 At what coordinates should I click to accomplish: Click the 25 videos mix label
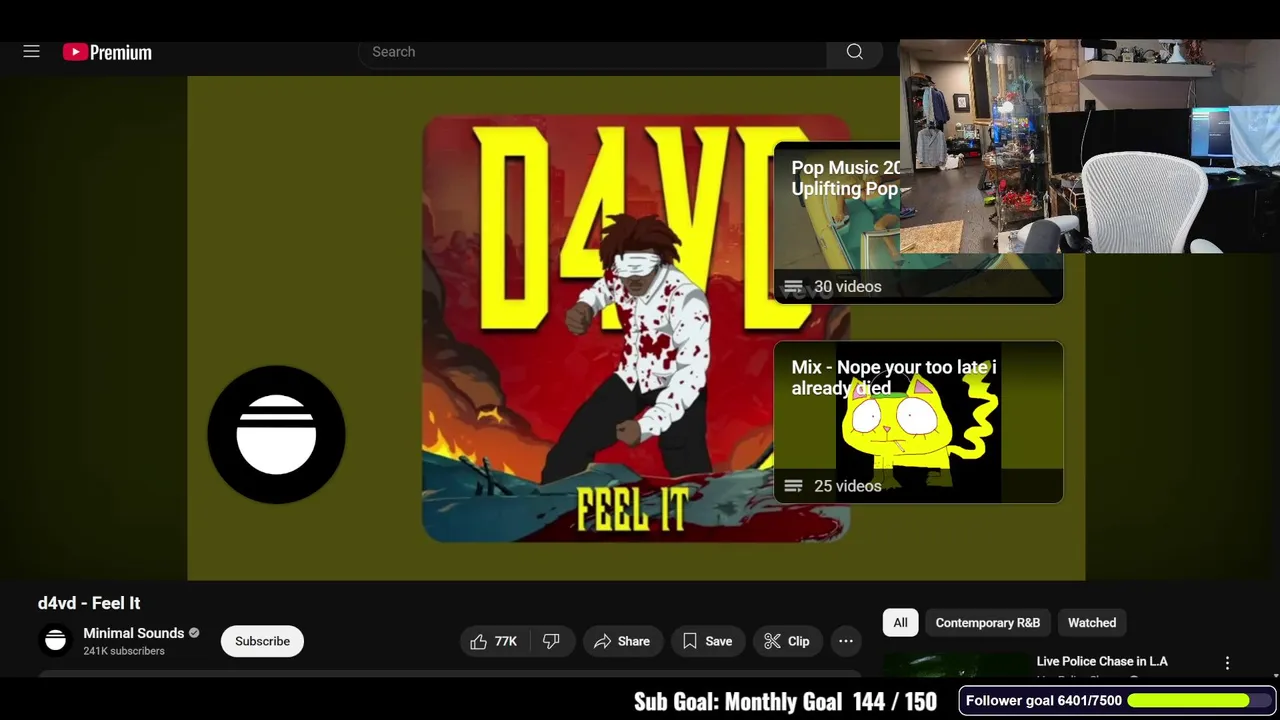point(847,486)
